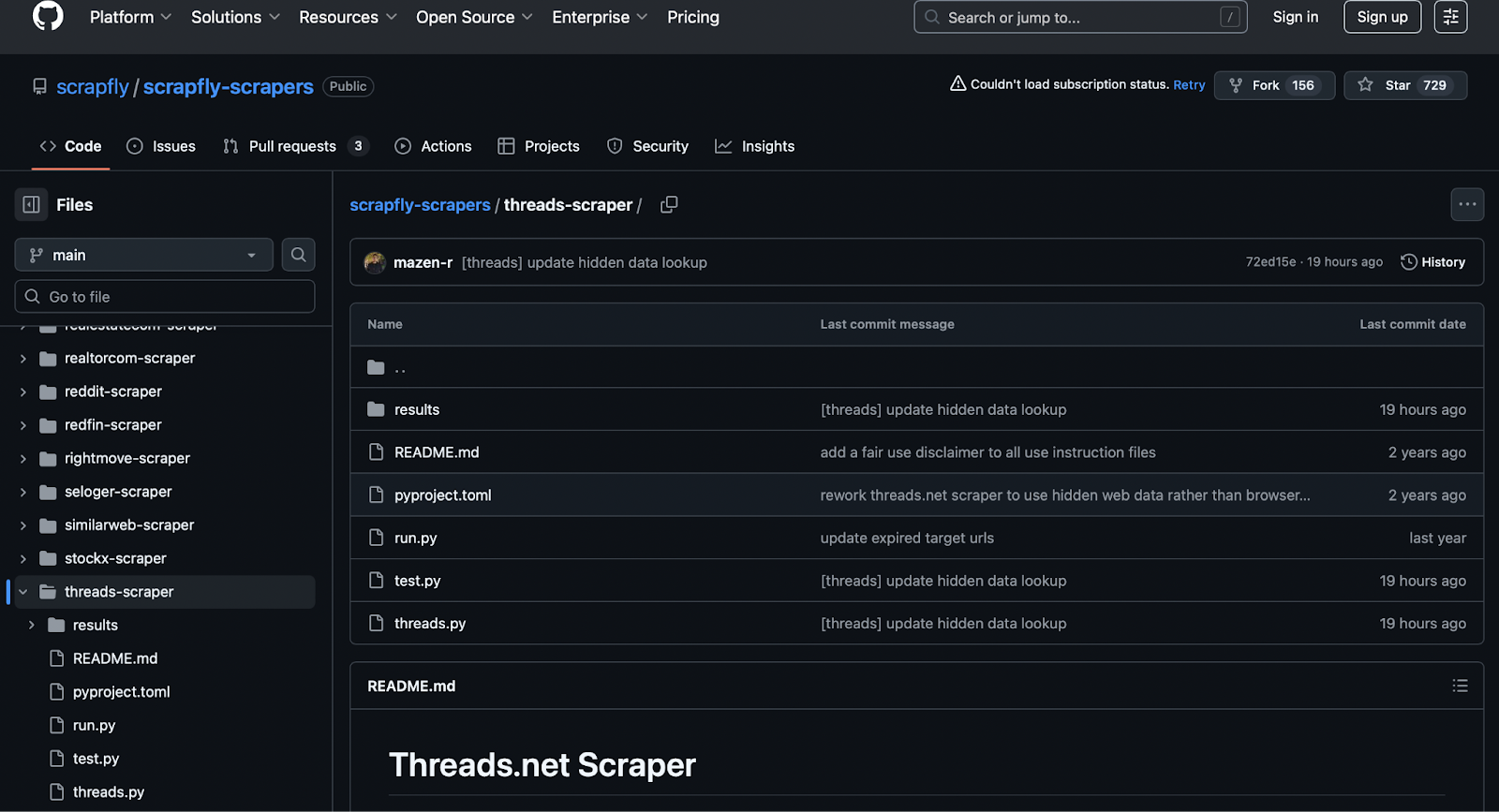Click the Star icon button
The width and height of the screenshot is (1499, 812).
[x=1365, y=84]
